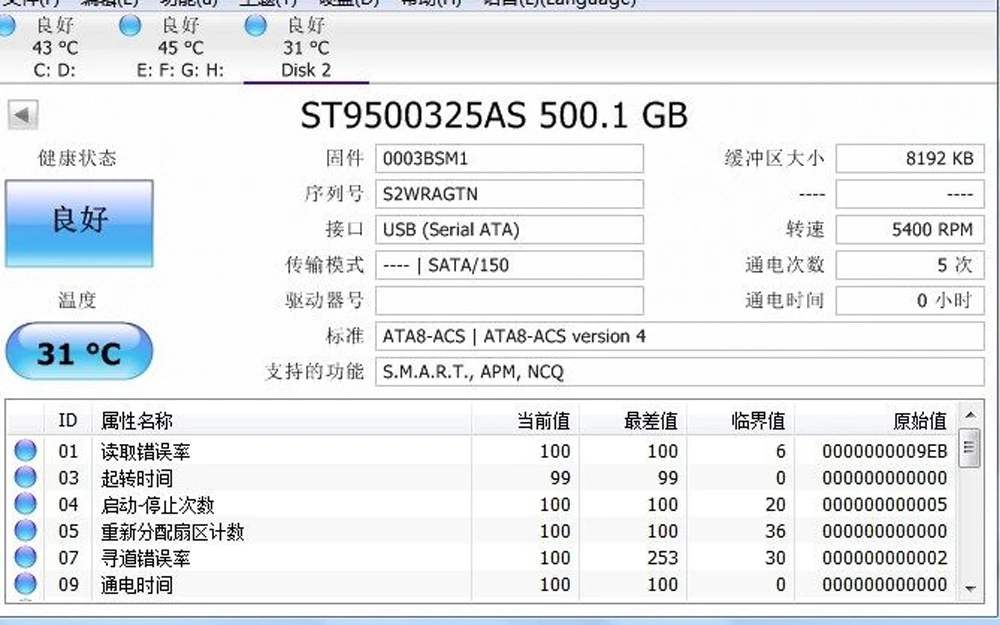Click threshold value 36 in row 05
Viewport: 1000px width, 625px height.
775,531
